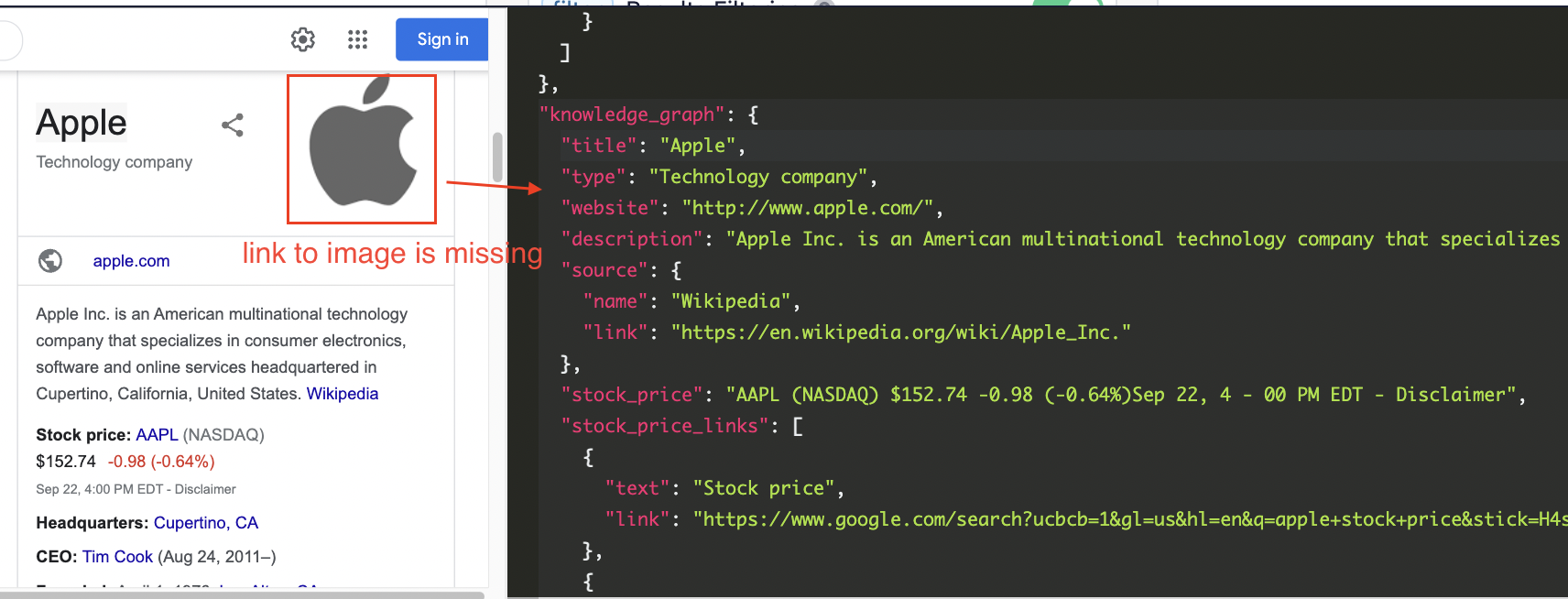
Task: Click the "knowledge_graph" JSON key
Action: (632, 114)
